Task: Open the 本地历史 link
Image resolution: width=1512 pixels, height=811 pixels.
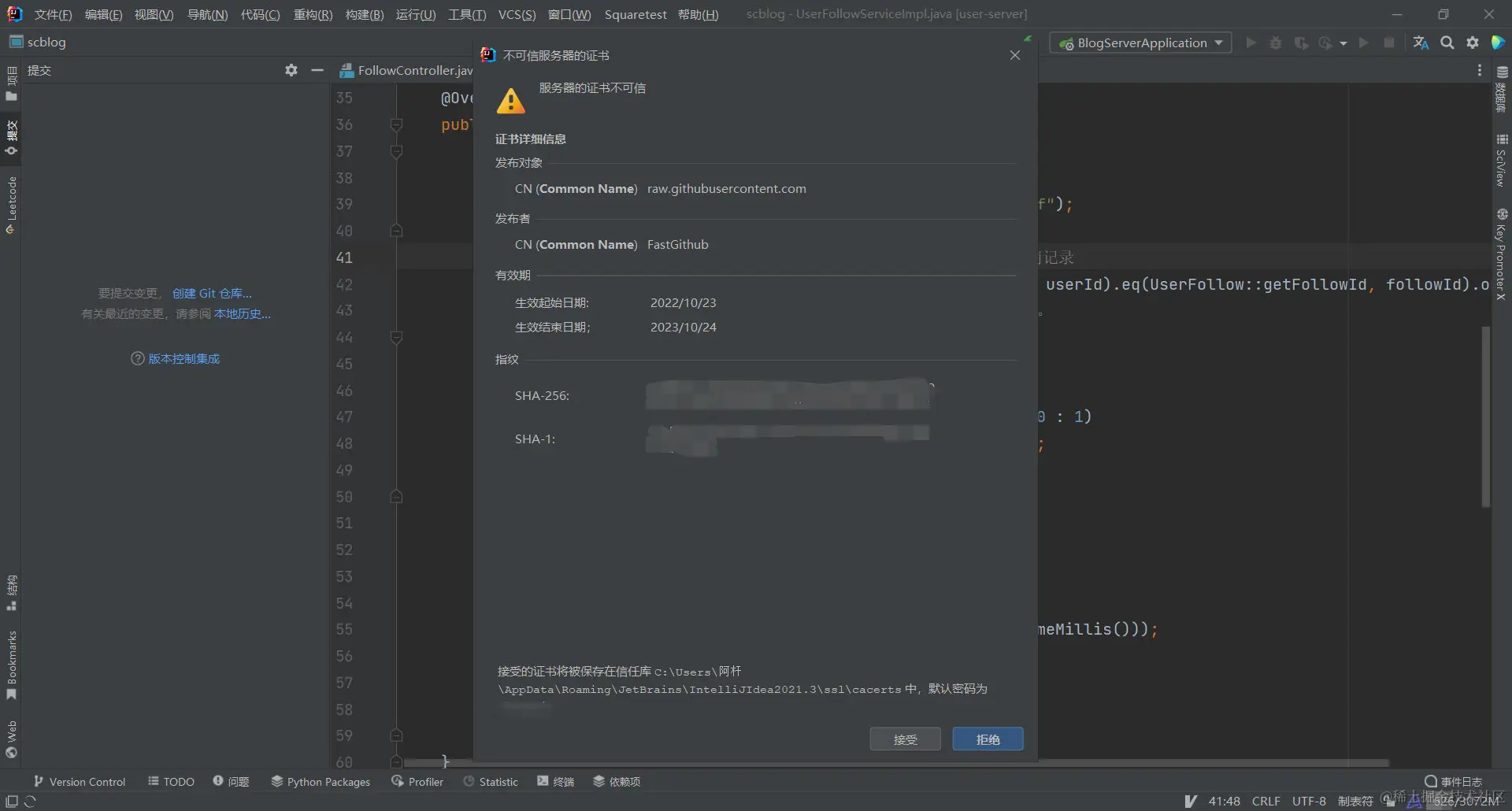Action: tap(242, 313)
